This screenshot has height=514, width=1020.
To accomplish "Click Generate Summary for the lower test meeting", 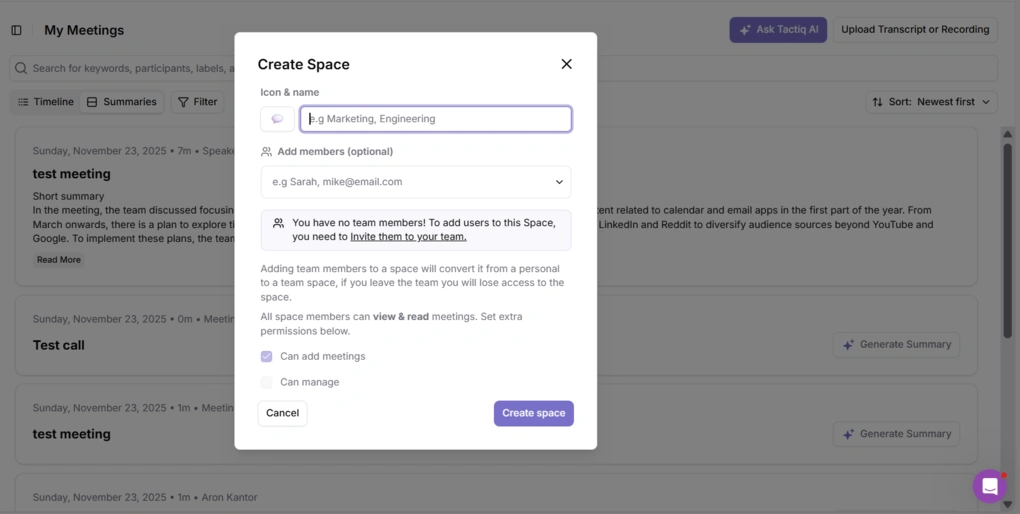I will 896,434.
